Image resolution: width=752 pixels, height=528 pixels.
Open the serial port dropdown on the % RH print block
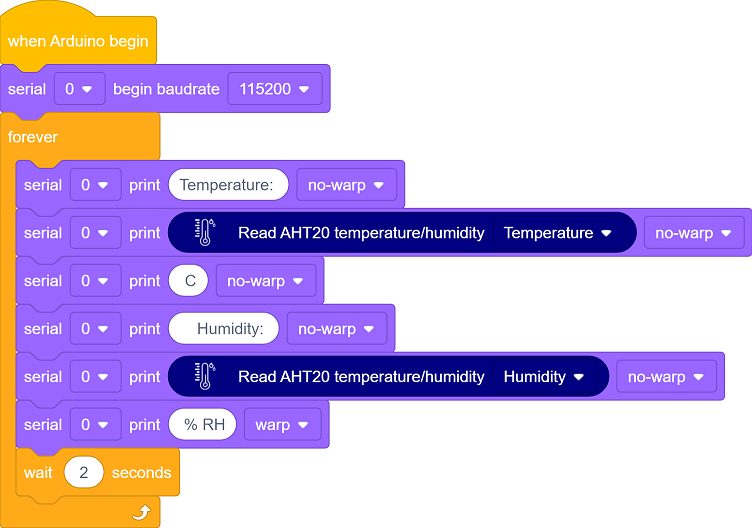pos(95,424)
